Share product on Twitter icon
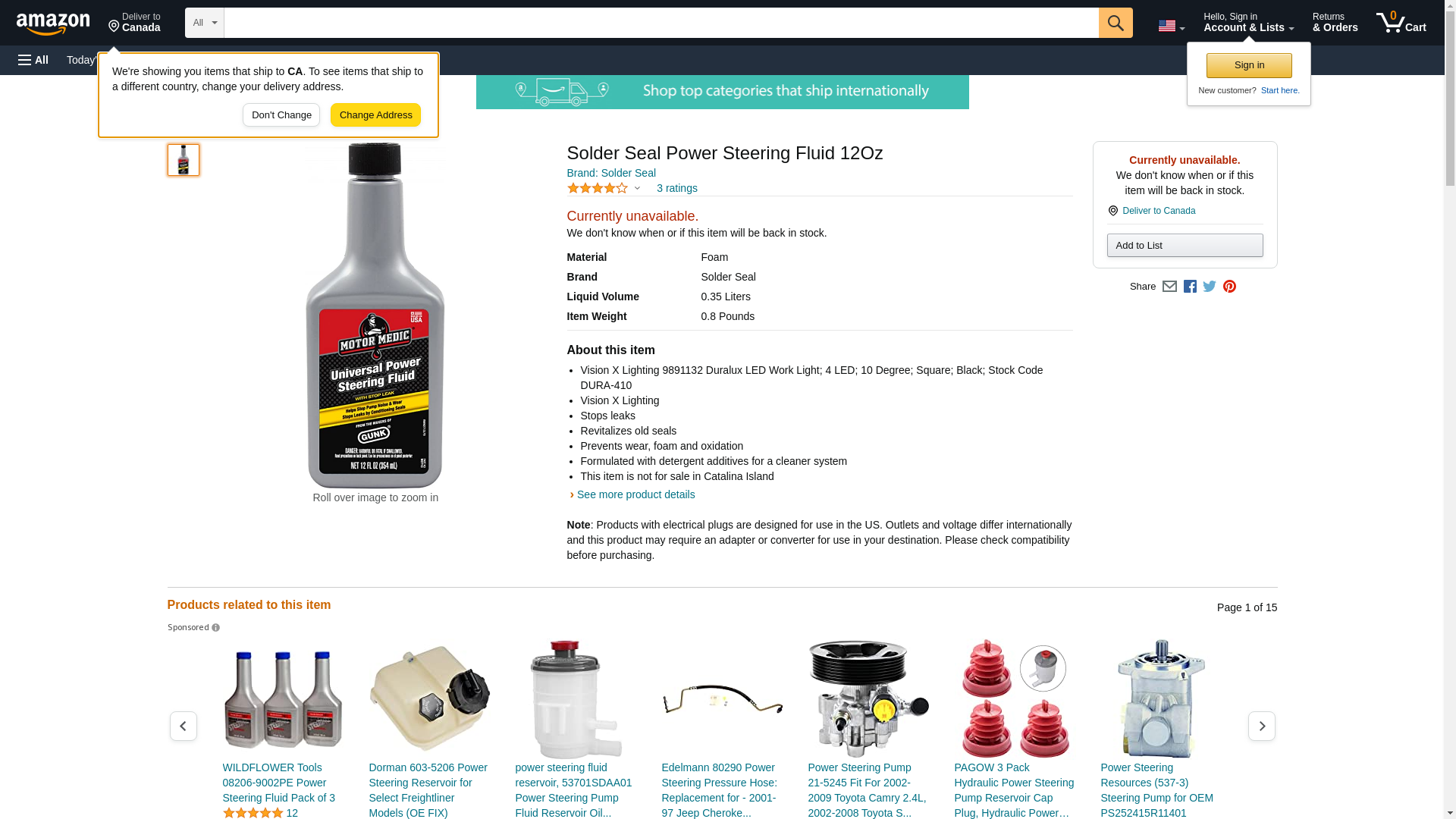 [x=1210, y=287]
